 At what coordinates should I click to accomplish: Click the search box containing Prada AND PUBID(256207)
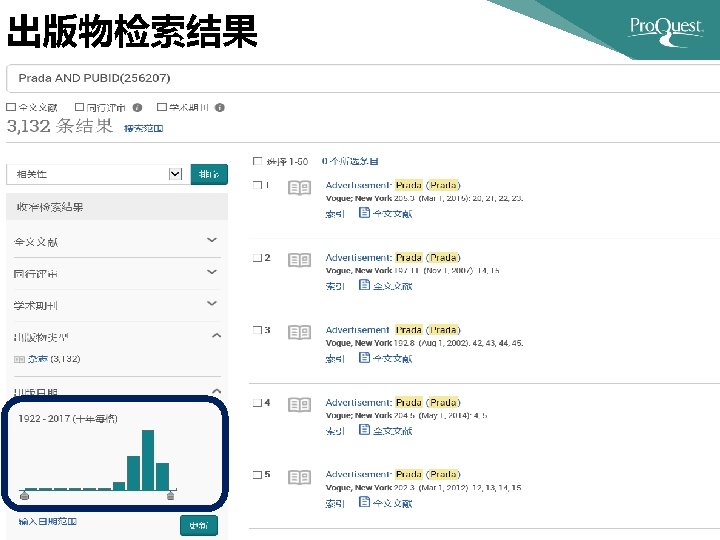click(363, 79)
